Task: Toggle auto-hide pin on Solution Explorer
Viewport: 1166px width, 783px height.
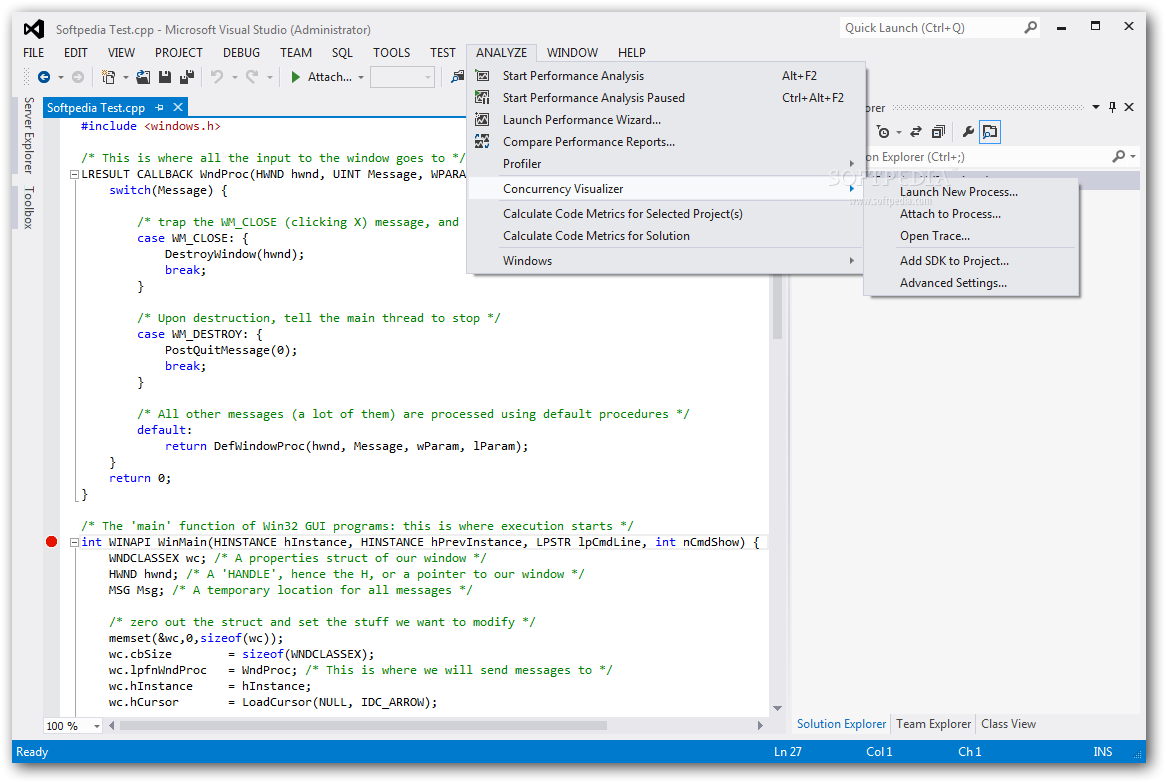Action: (1112, 107)
